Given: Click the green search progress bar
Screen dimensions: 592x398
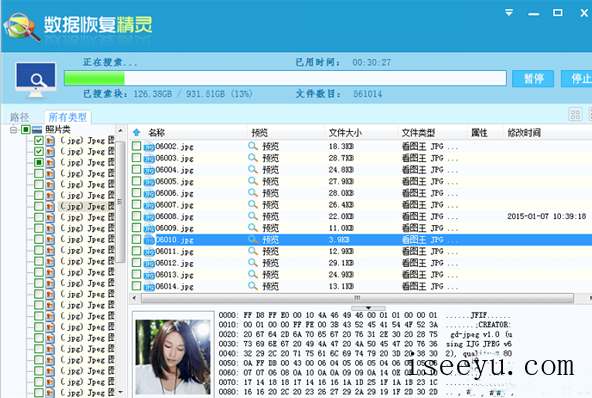Looking at the screenshot, I should pos(285,78).
